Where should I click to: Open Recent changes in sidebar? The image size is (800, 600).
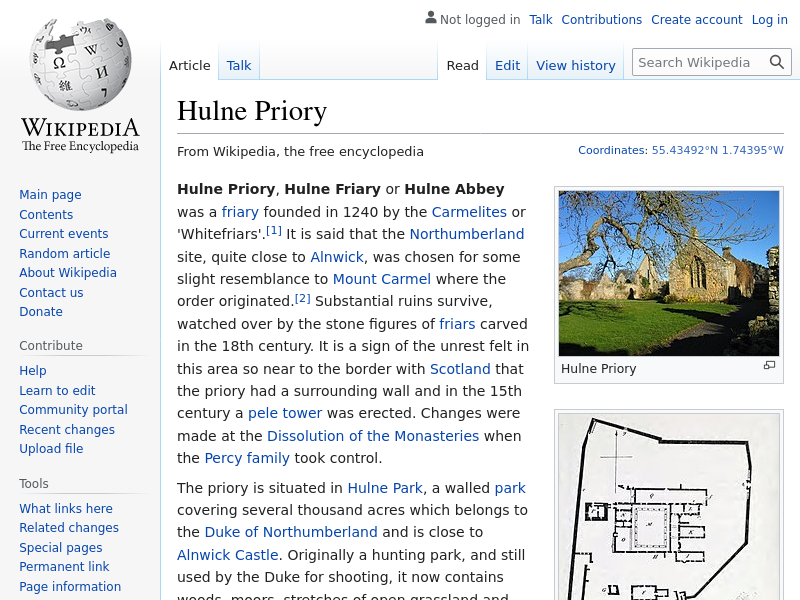(67, 430)
